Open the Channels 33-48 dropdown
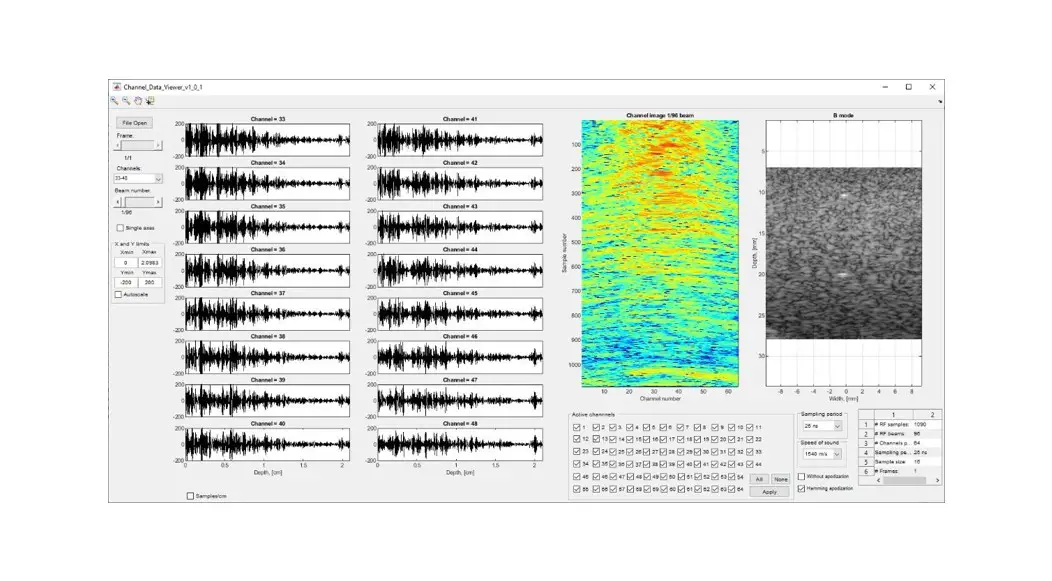 coord(138,178)
